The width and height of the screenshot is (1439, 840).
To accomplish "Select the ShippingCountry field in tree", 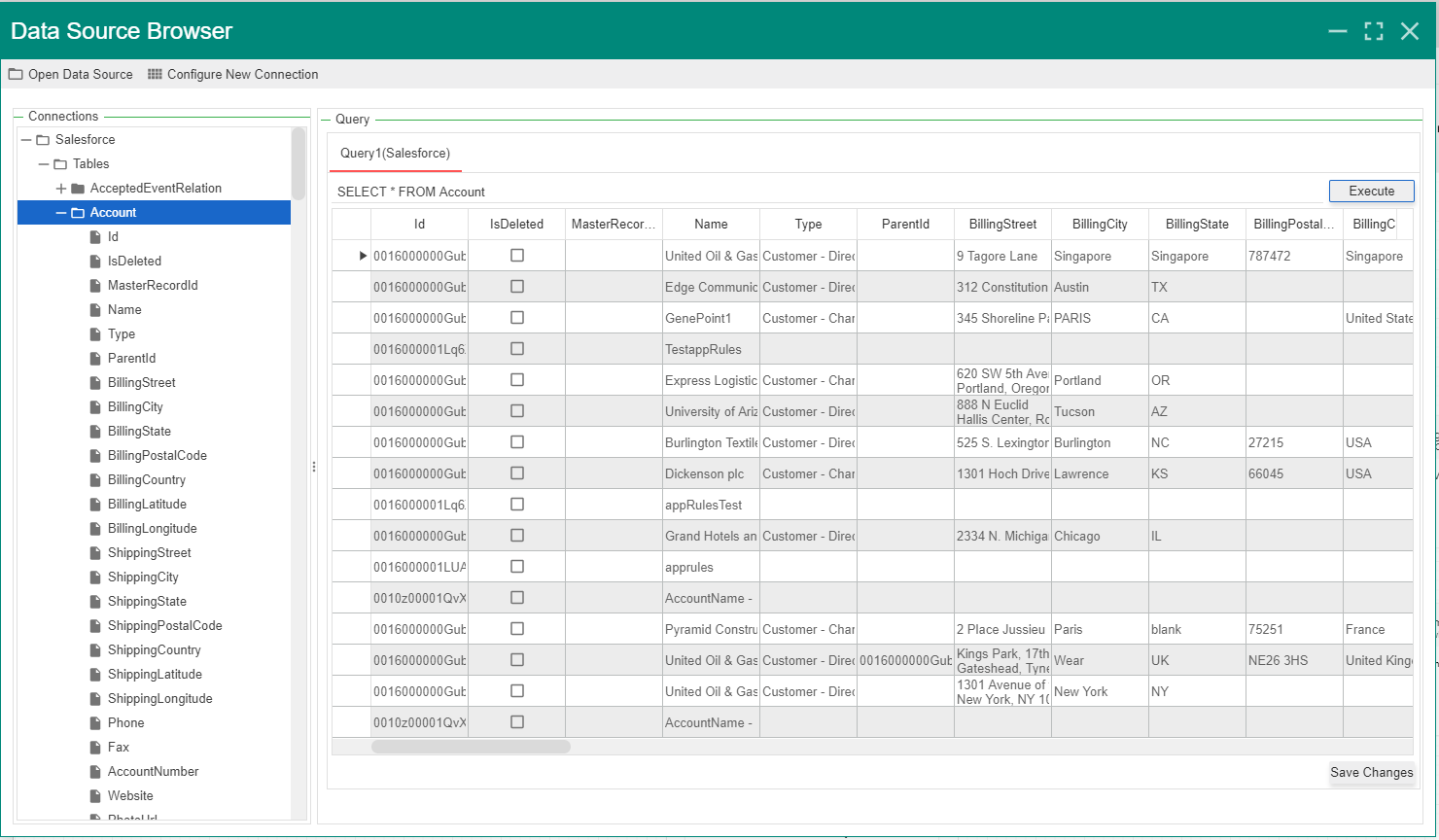I will click(155, 650).
